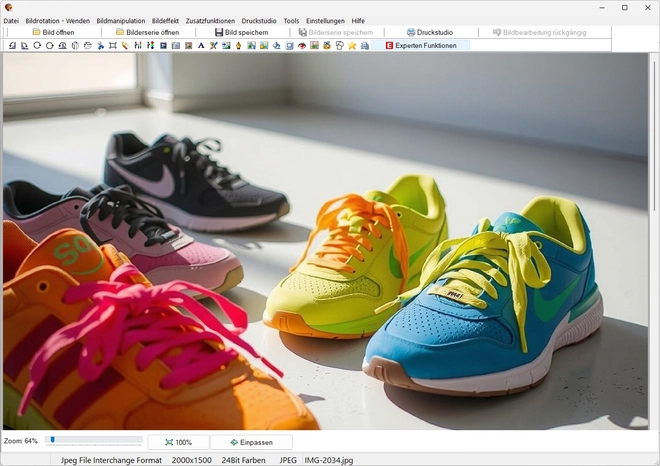Viewport: 660px width, 466px height.
Task: Open Experten Funktionen panel
Action: 420,45
